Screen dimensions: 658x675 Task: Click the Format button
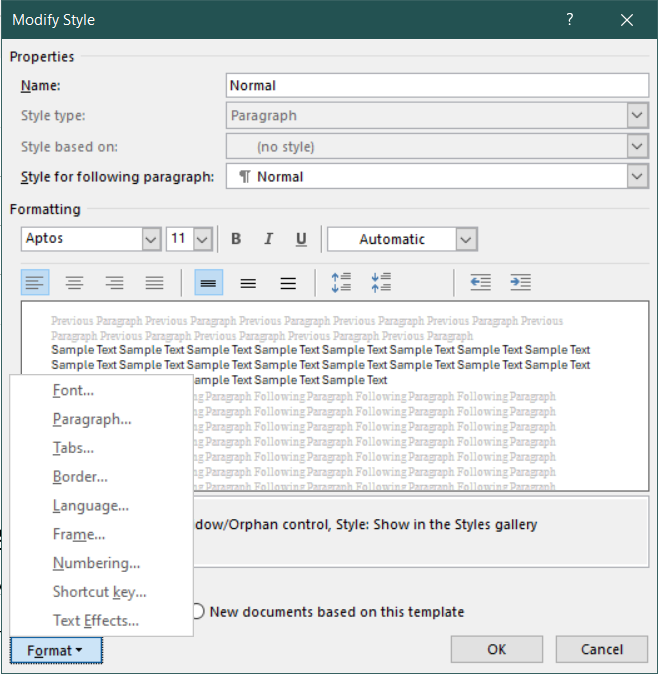tap(56, 650)
